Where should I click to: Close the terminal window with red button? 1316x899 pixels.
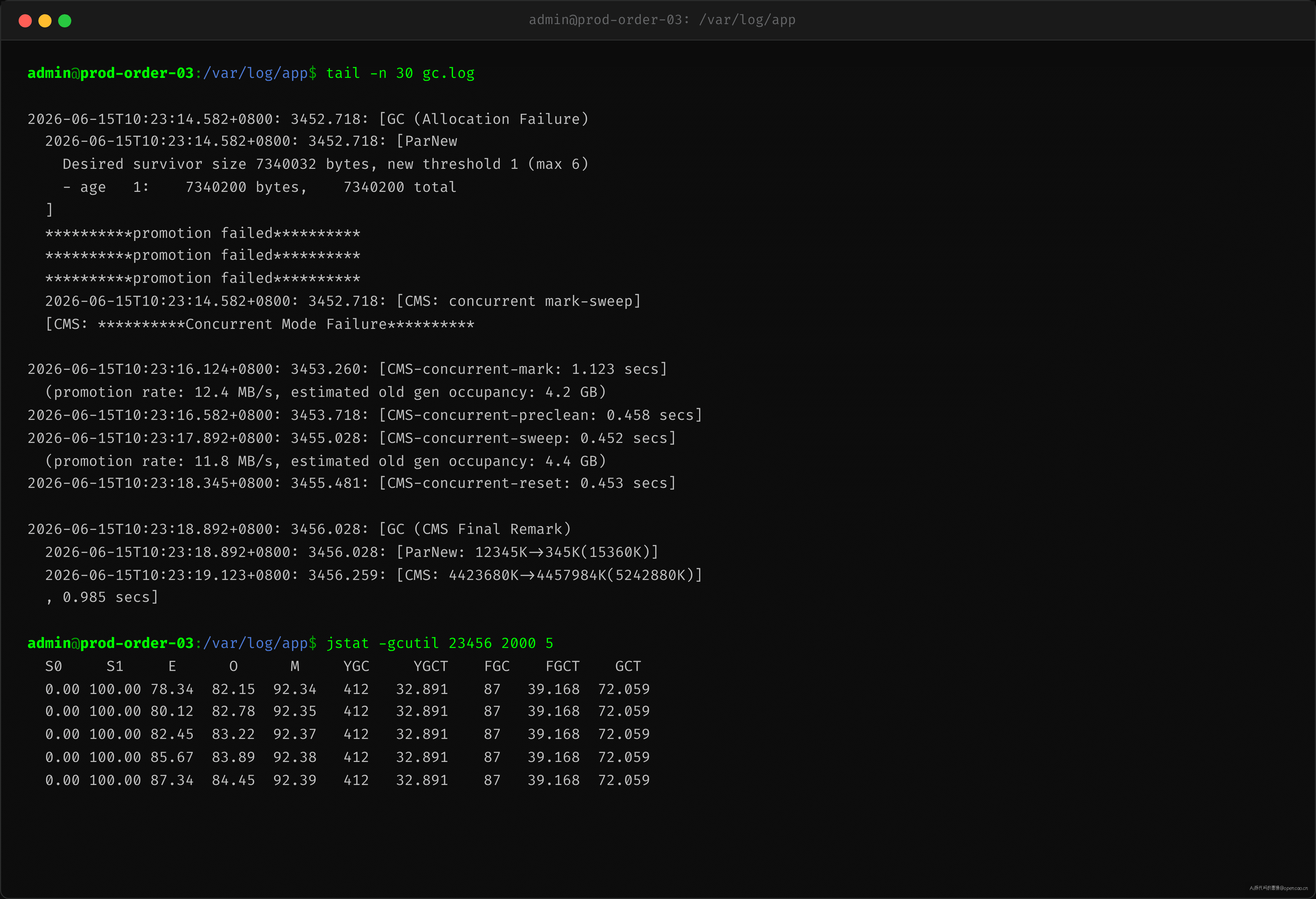point(25,21)
